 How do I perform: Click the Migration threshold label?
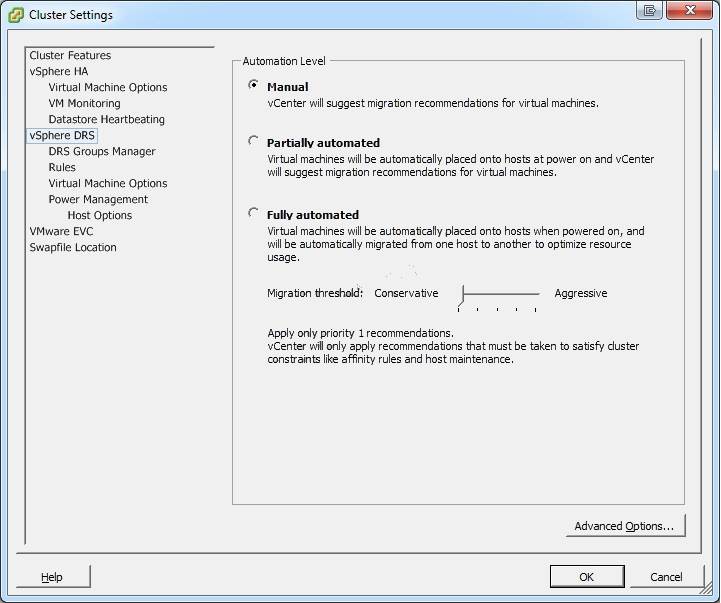click(x=315, y=293)
